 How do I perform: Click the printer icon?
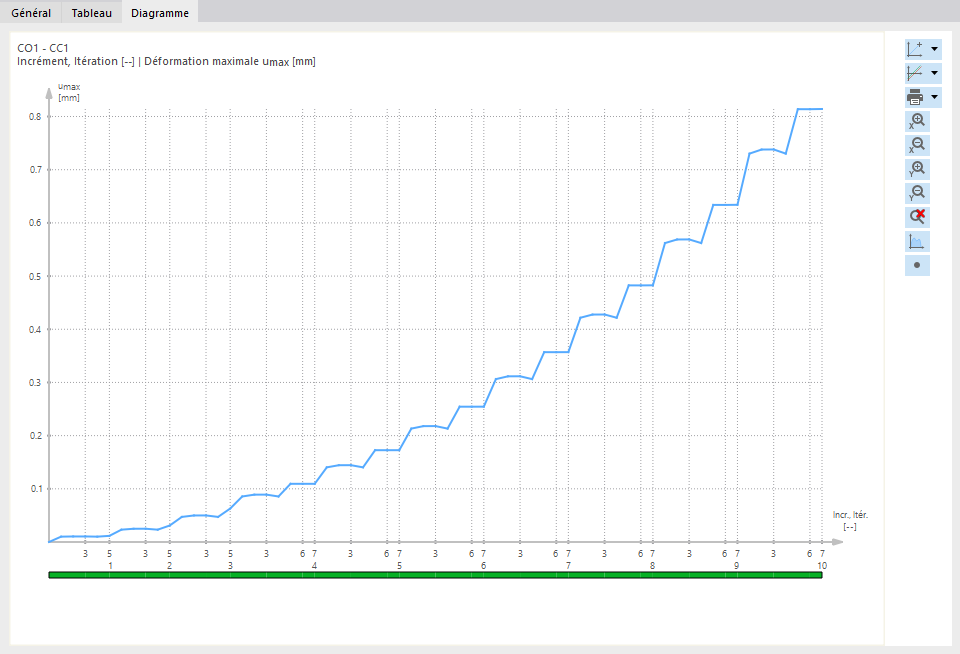(x=915, y=97)
